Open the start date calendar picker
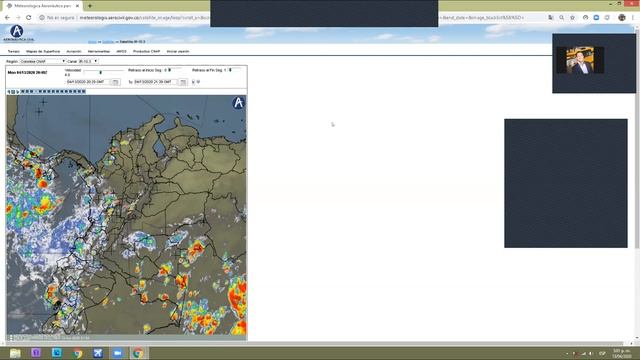Image resolution: width=640 pixels, height=360 pixels. (116, 82)
